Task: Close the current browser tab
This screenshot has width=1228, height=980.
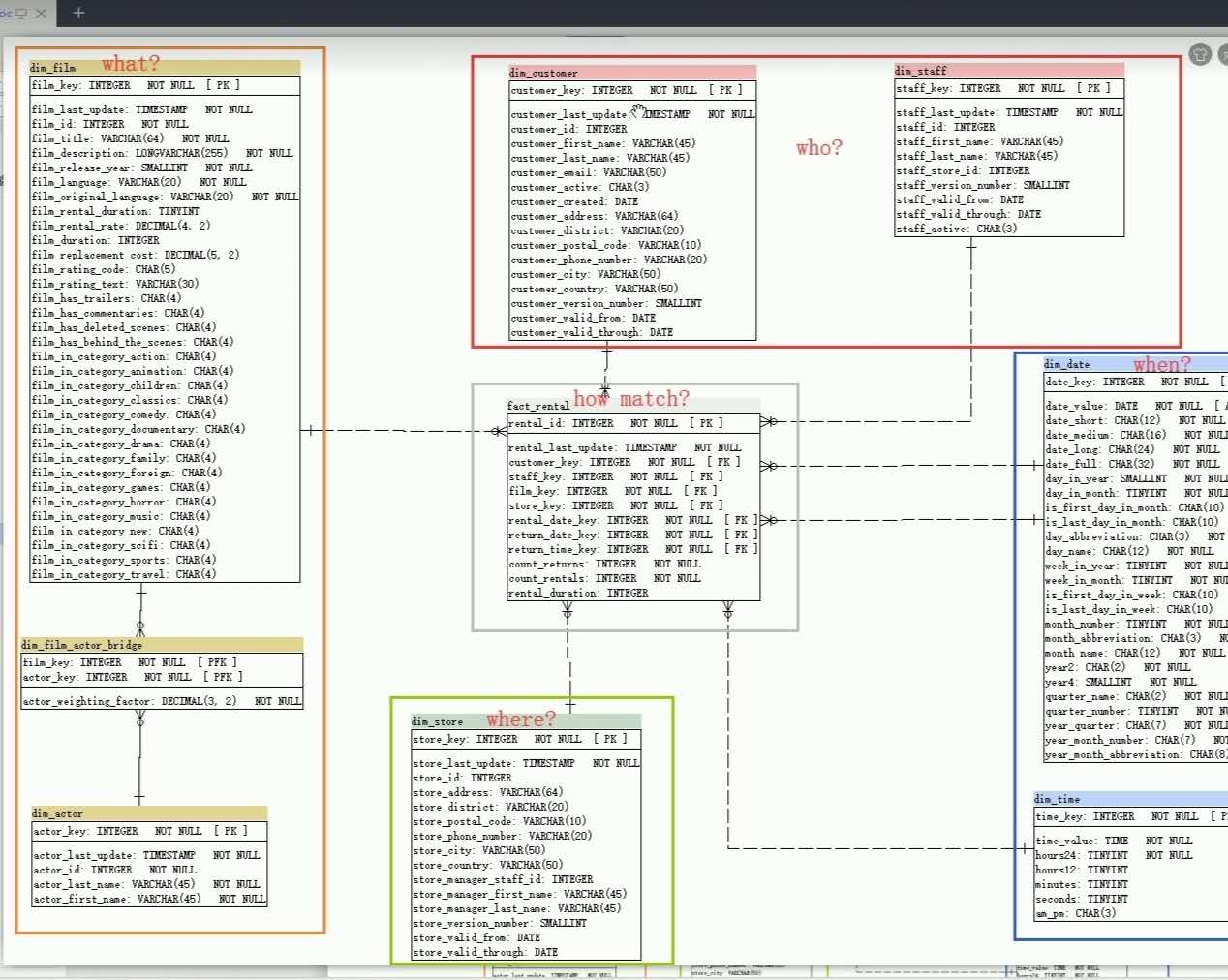Action: pos(40,14)
